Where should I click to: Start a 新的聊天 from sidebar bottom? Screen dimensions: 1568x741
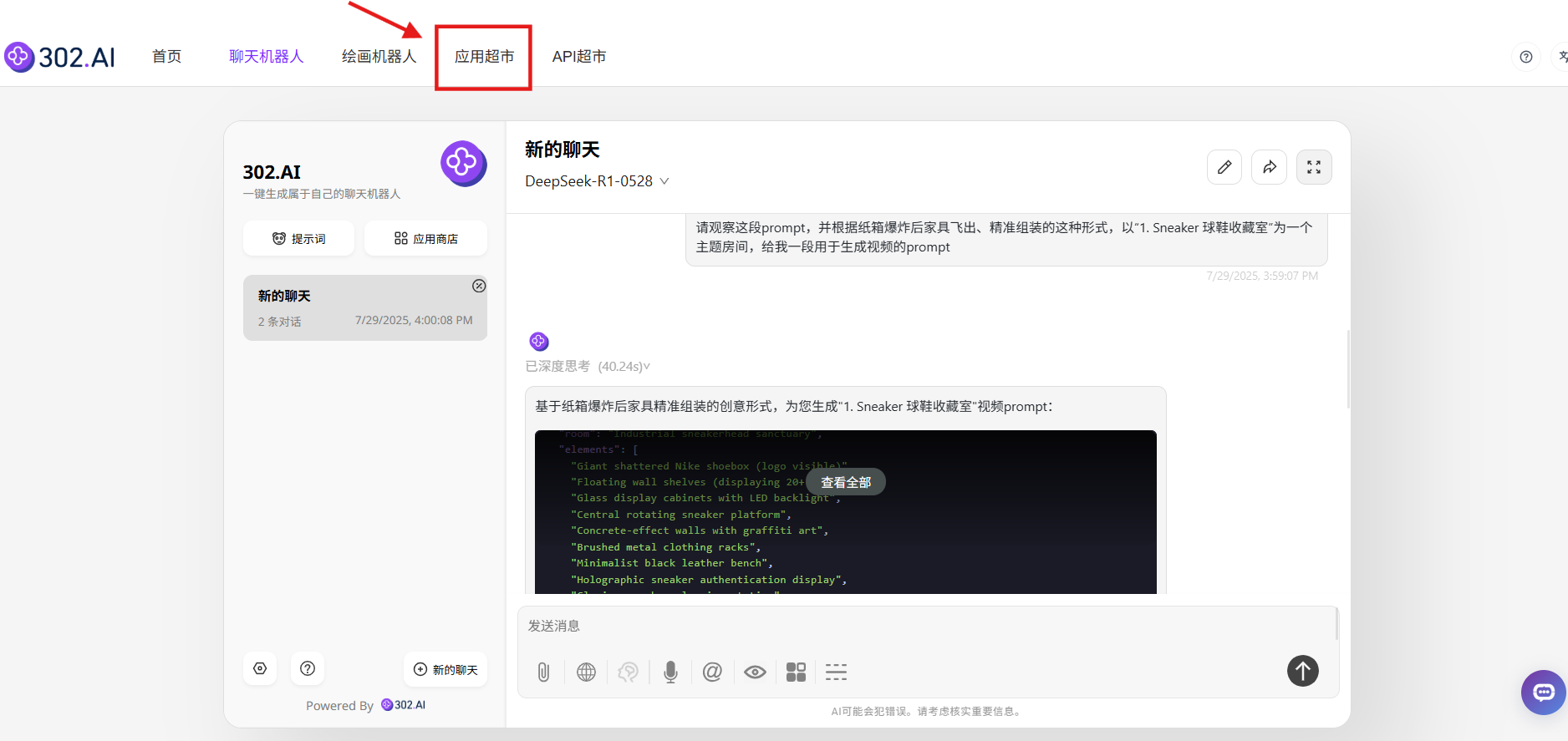coord(445,669)
